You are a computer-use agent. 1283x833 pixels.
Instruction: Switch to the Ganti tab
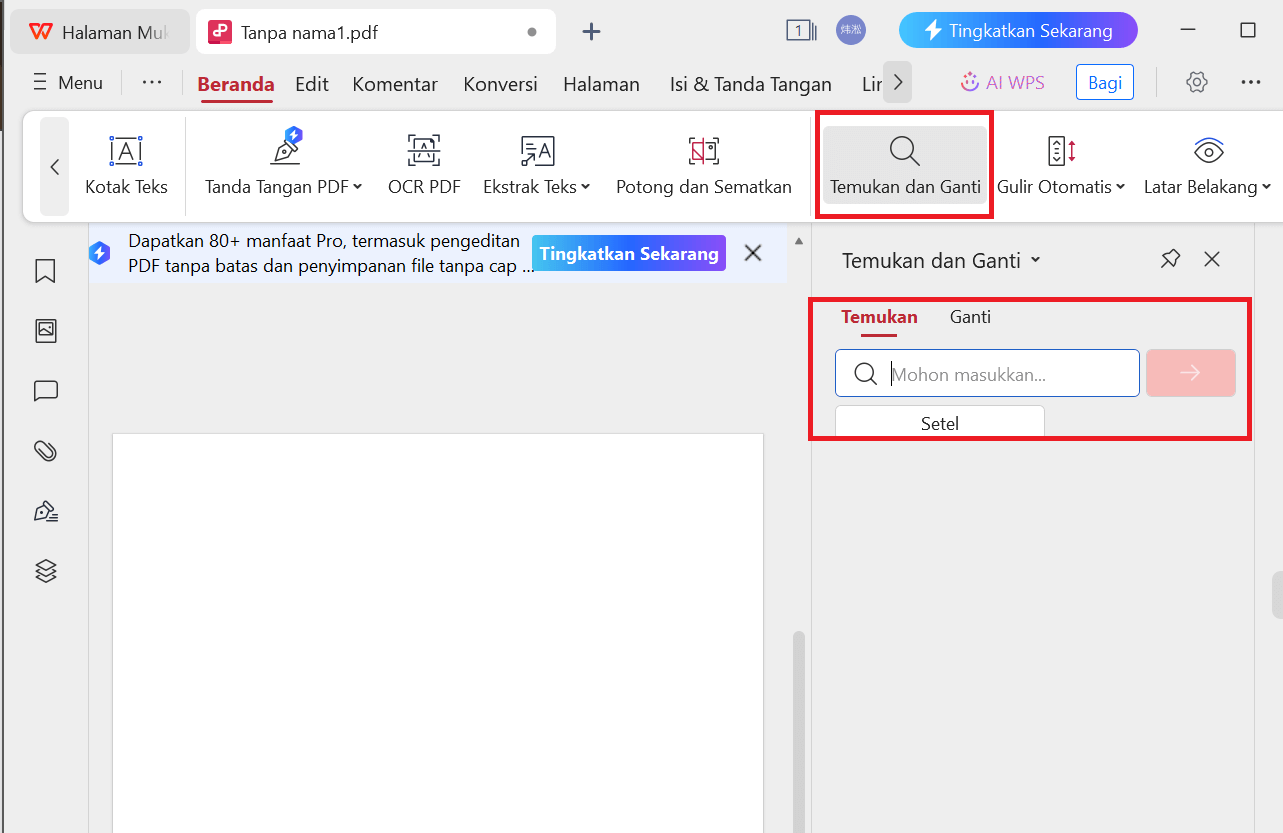tap(969, 317)
